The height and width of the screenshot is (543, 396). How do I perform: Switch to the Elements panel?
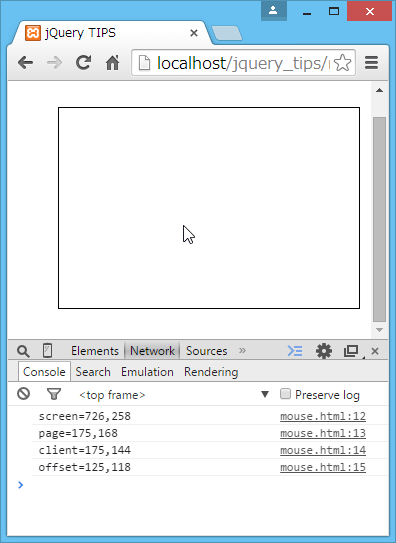coord(95,351)
